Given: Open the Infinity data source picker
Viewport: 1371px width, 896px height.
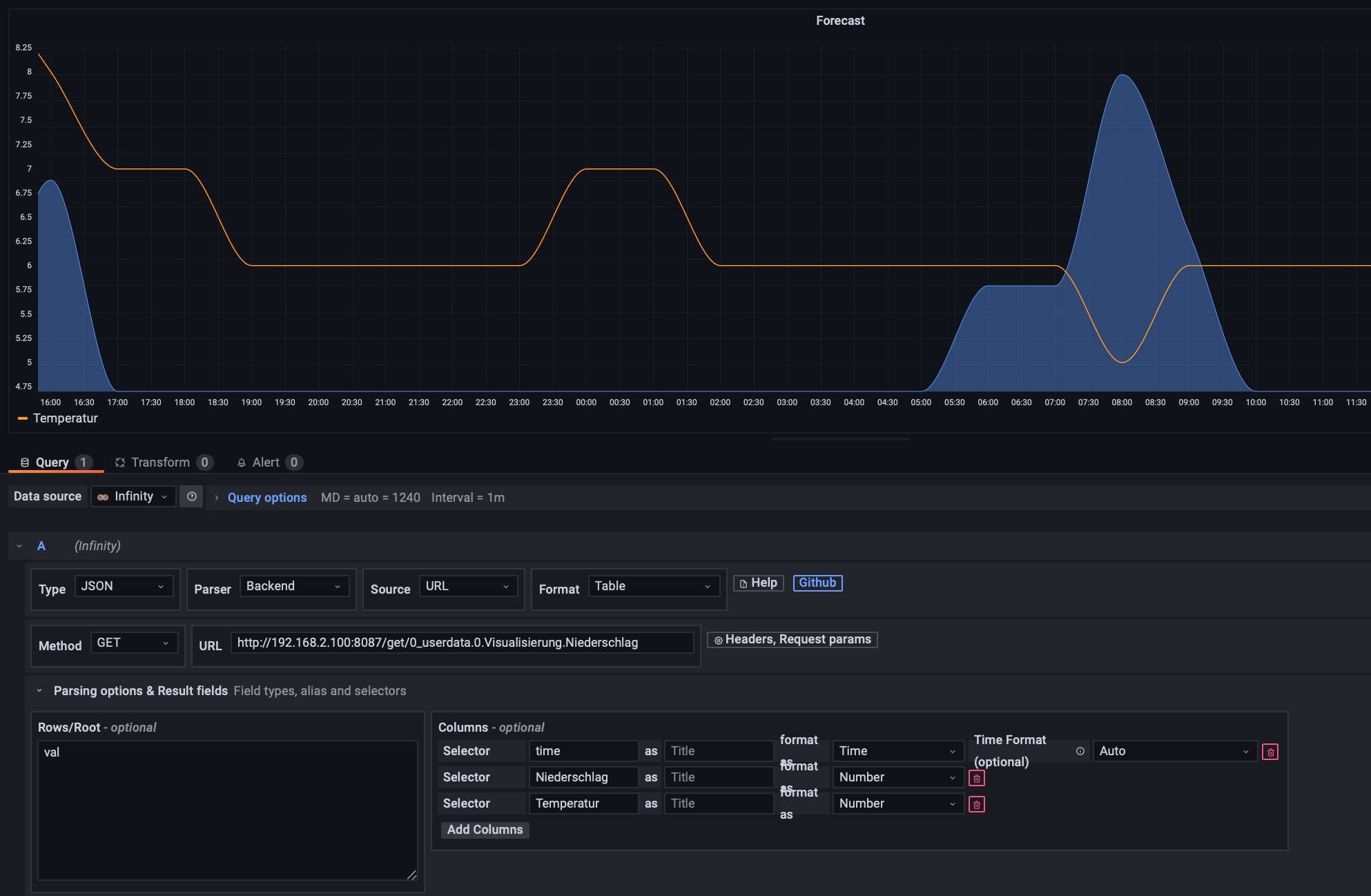Looking at the screenshot, I should 133,496.
